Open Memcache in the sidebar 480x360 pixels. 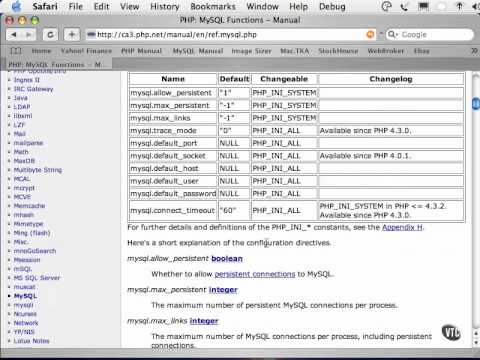pyautogui.click(x=29, y=206)
